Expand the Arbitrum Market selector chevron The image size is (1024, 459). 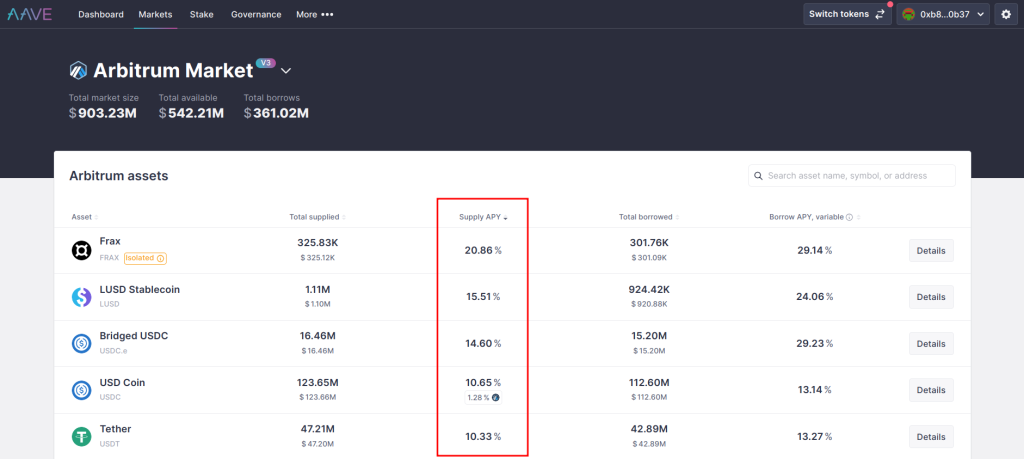click(285, 71)
